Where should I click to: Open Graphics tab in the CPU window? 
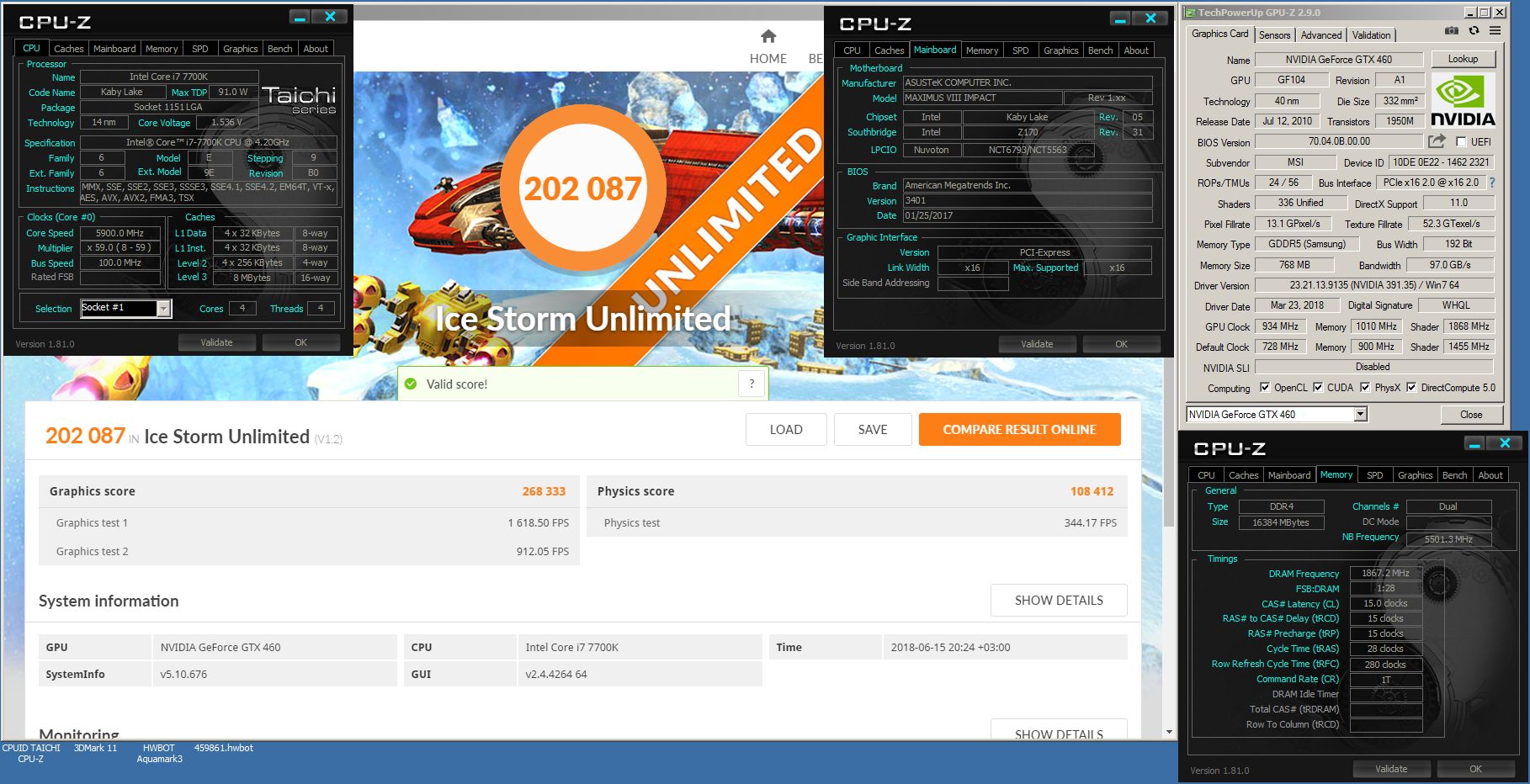[241, 49]
